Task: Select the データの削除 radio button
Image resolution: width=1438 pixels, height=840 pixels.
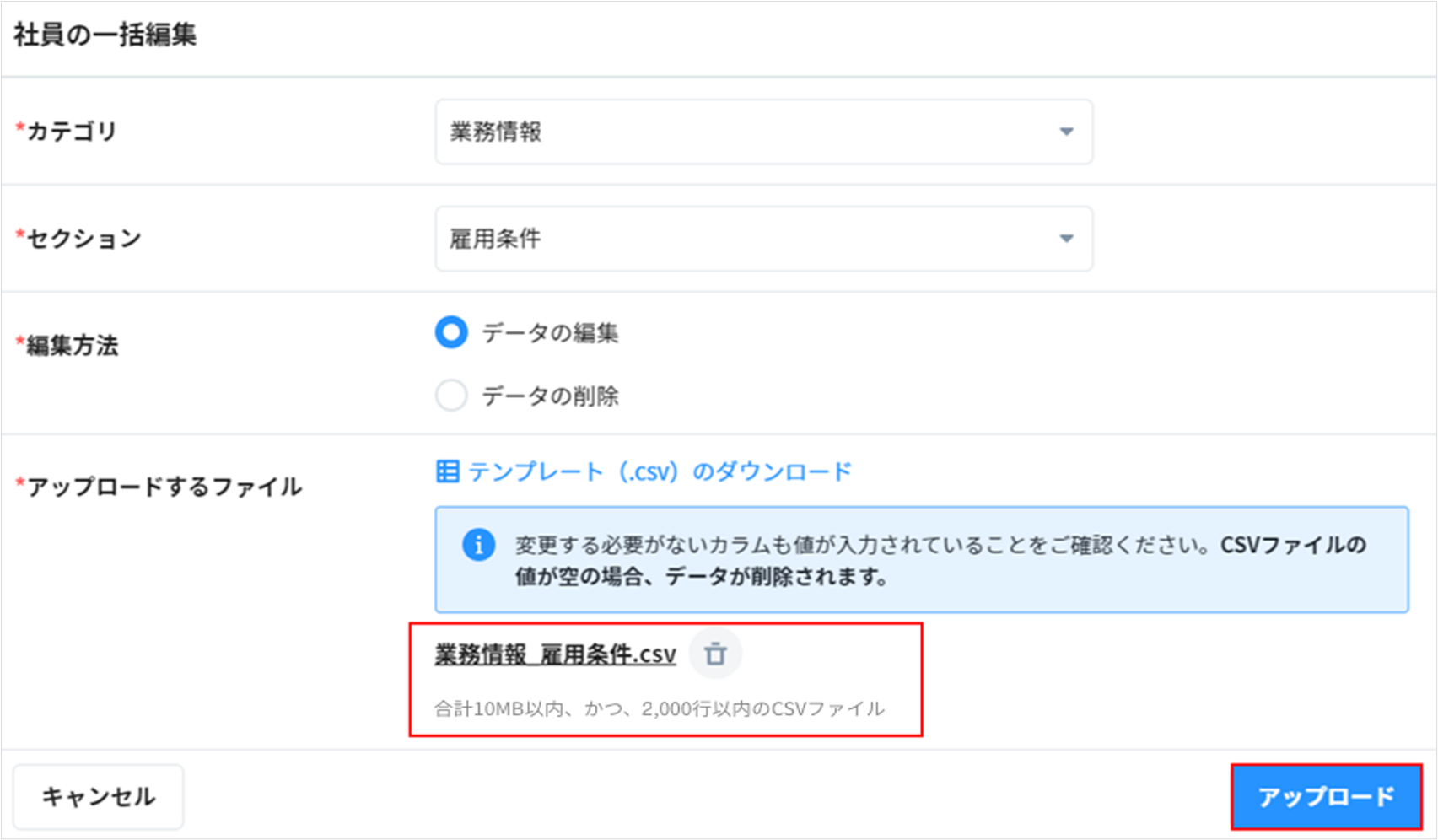Action: click(x=451, y=395)
